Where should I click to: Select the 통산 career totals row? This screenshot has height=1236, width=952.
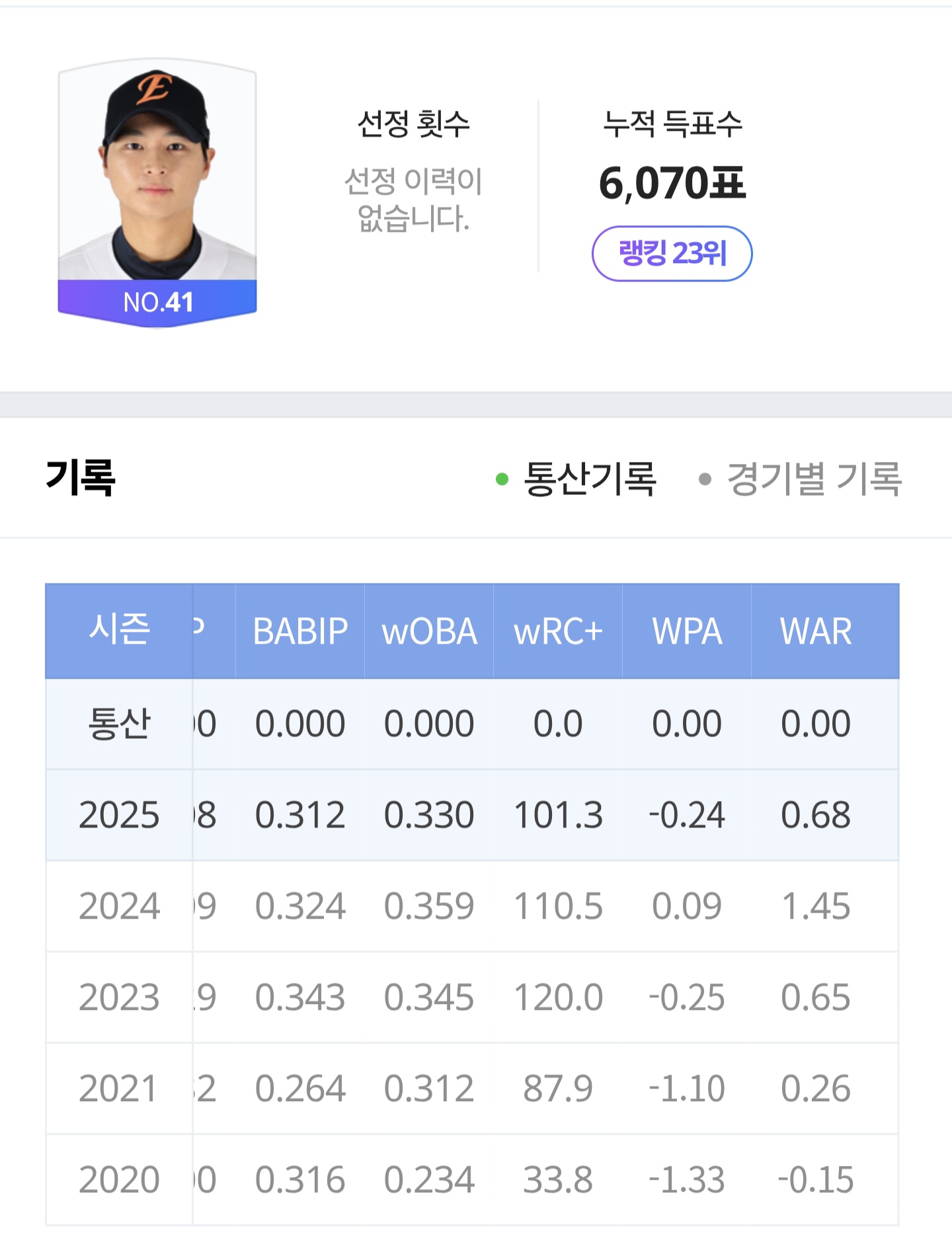[119, 723]
